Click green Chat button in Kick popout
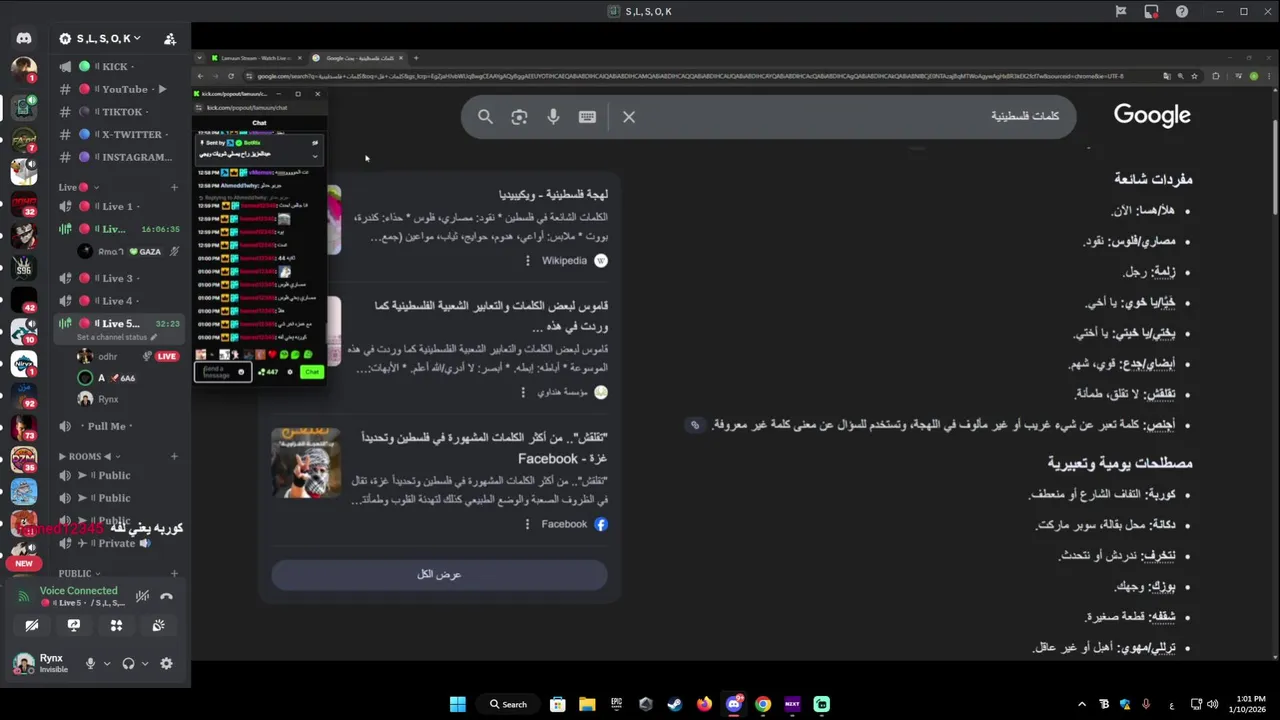 pos(312,372)
